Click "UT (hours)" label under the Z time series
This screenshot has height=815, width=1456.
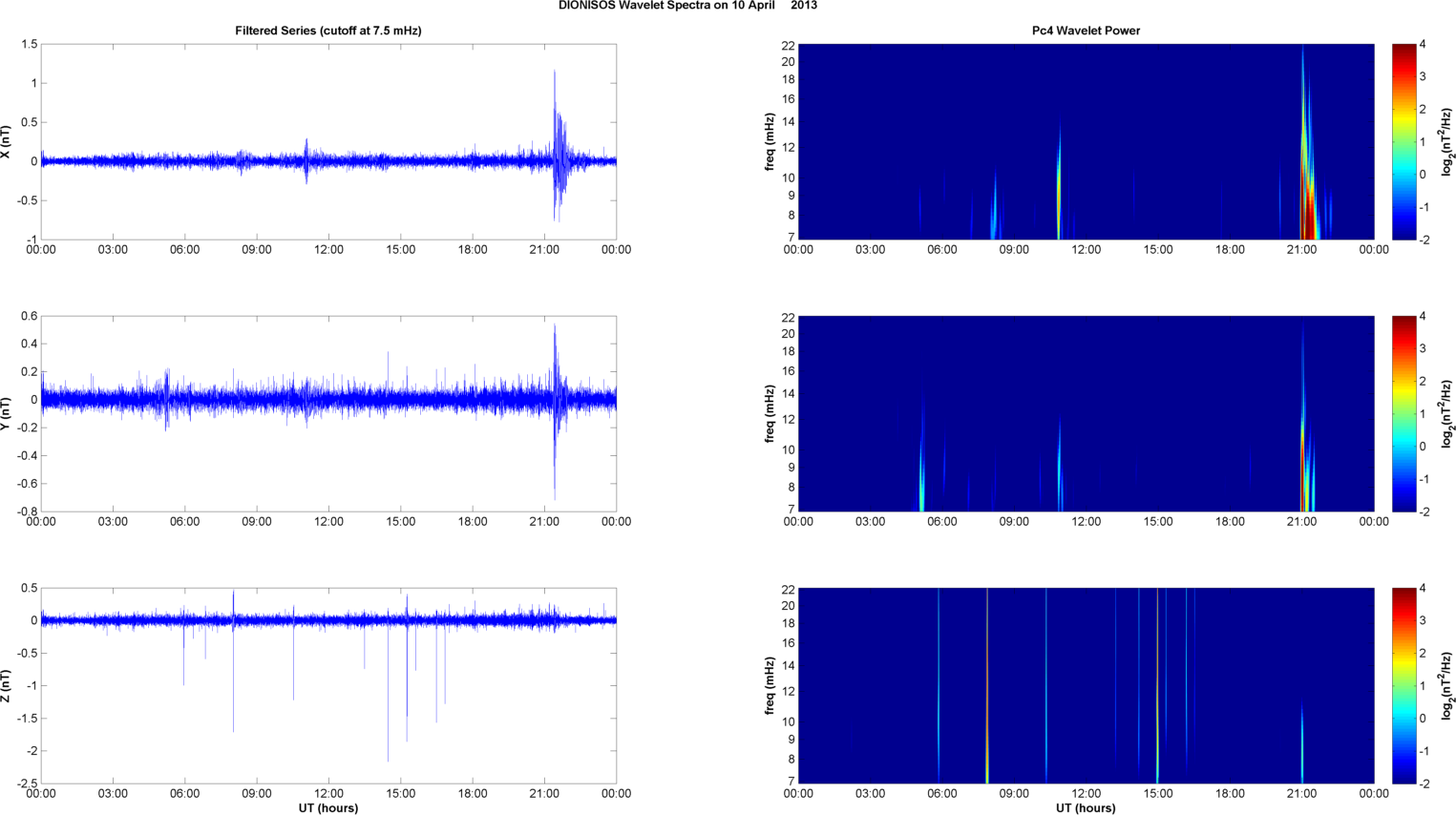tap(327, 807)
